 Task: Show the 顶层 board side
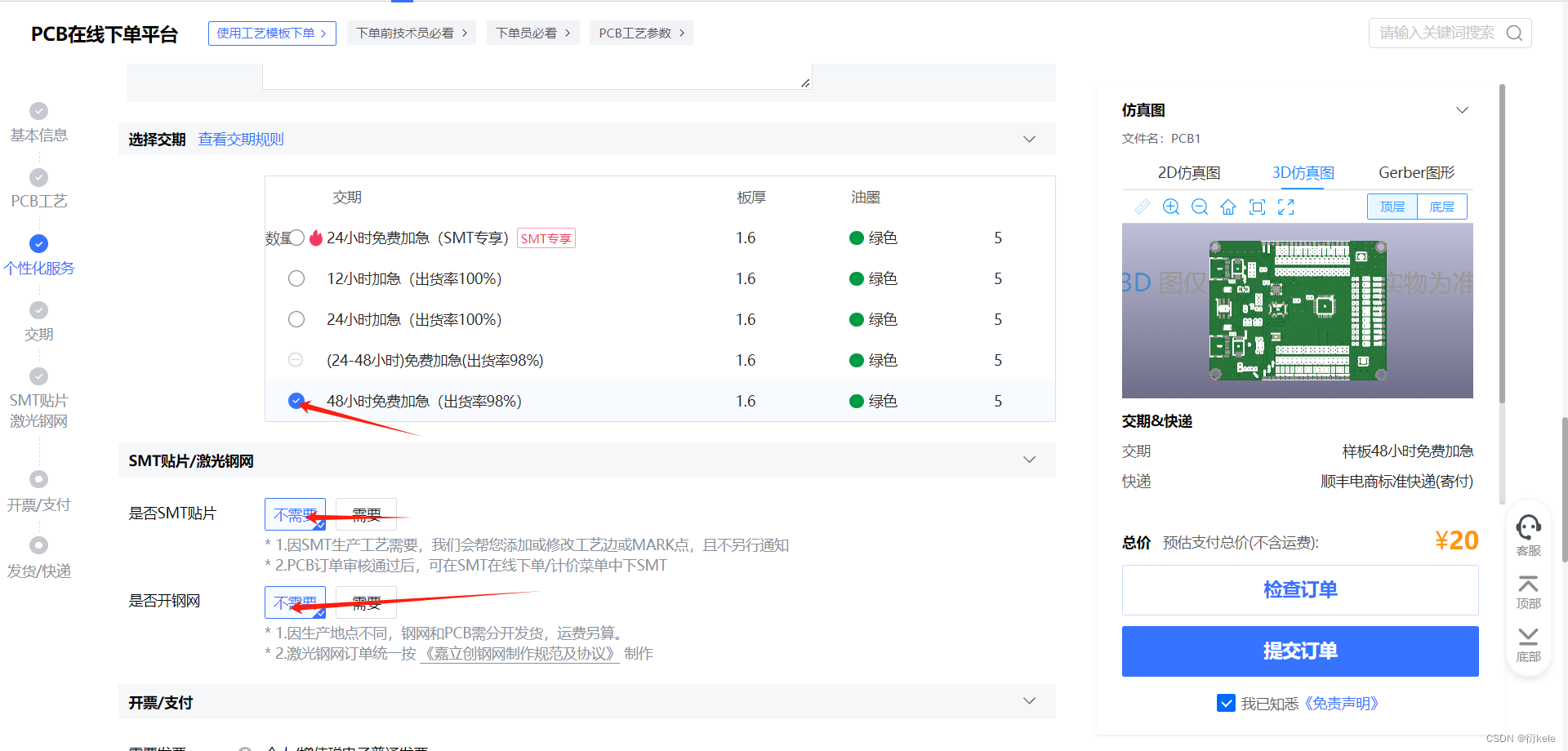pyautogui.click(x=1392, y=207)
